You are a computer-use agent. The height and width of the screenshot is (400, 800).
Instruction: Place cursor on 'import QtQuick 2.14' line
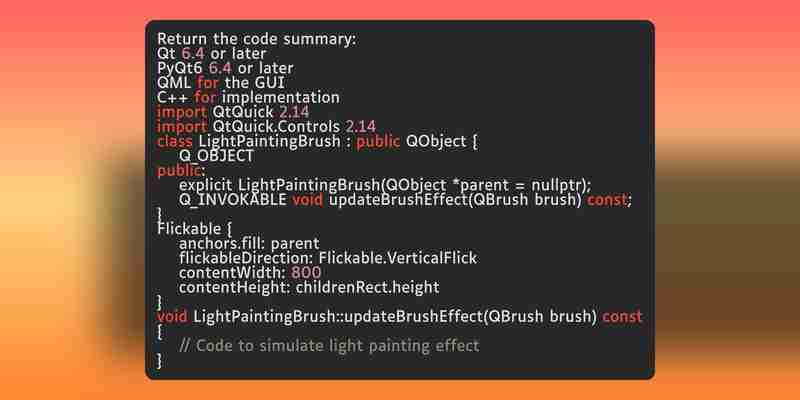[x=233, y=112]
